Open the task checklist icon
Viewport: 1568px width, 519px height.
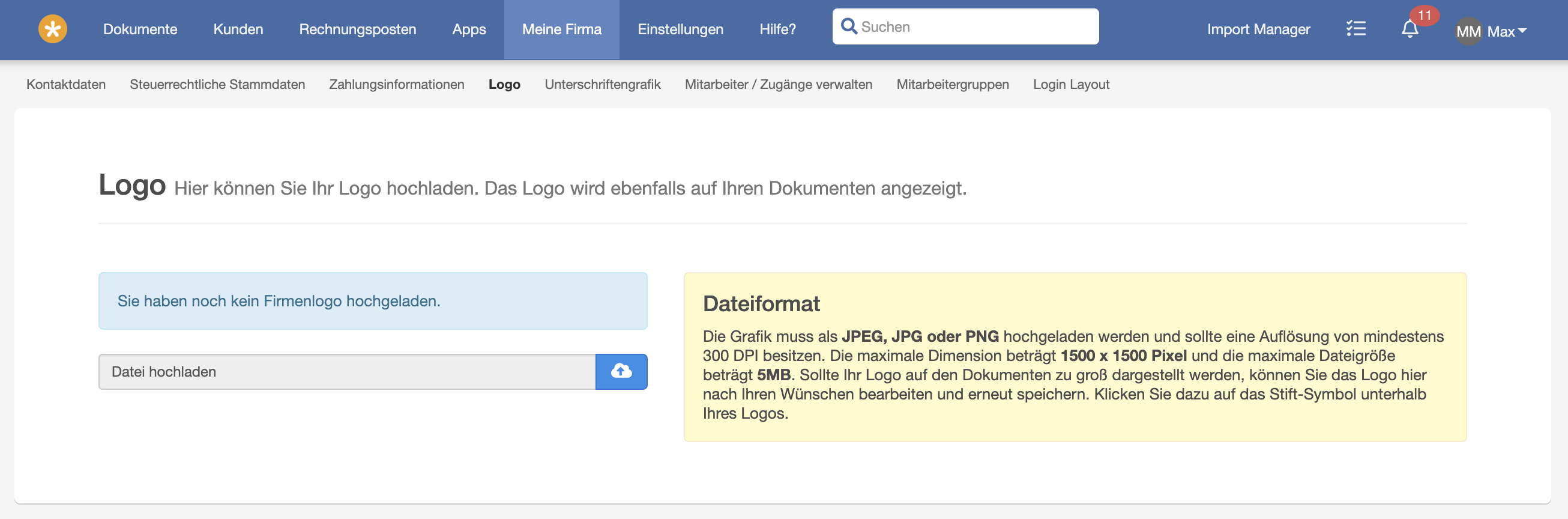pos(1355,29)
